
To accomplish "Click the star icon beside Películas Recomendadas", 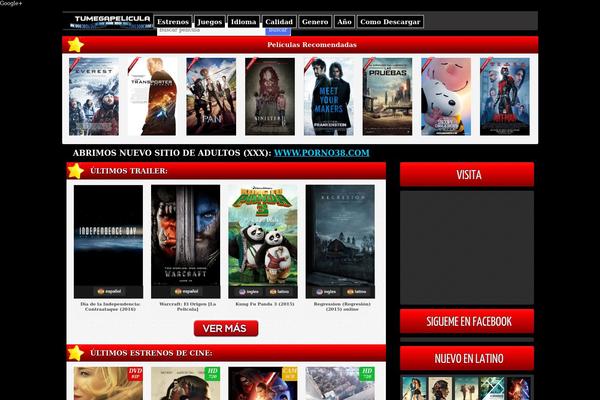I will click(x=75, y=45).
